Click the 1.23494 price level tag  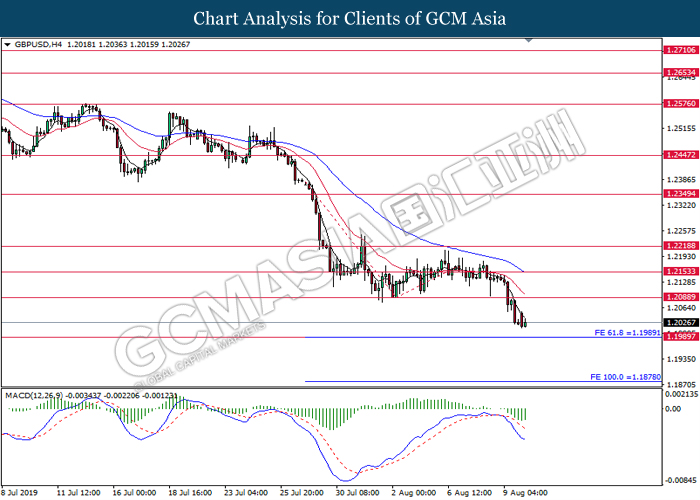680,194
